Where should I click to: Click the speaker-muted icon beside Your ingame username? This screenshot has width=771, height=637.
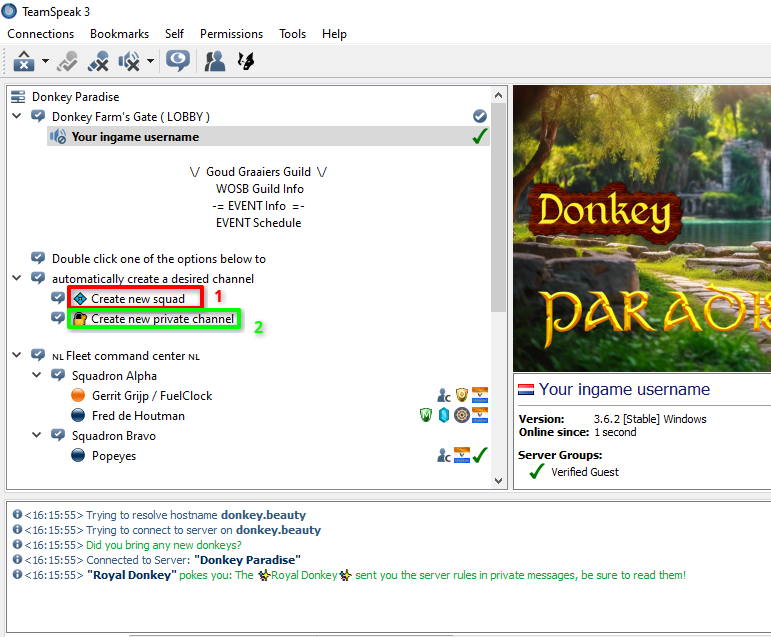[x=58, y=136]
